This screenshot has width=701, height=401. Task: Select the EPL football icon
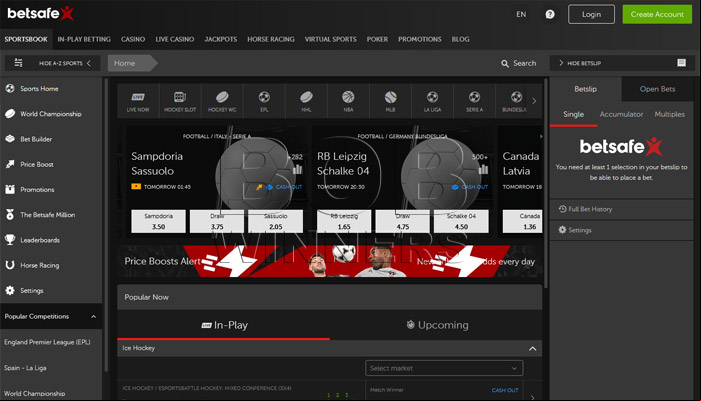(x=264, y=97)
